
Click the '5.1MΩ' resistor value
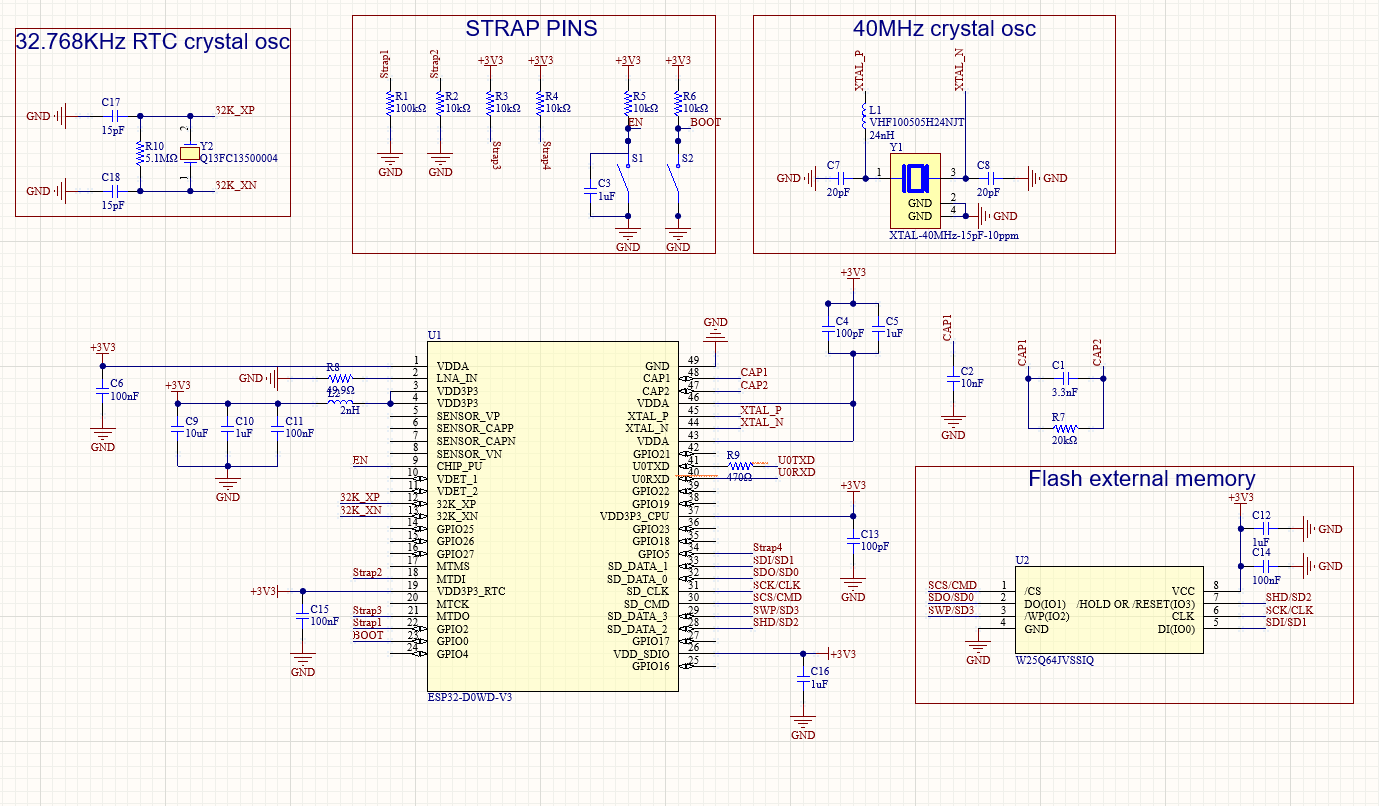pyautogui.click(x=161, y=158)
